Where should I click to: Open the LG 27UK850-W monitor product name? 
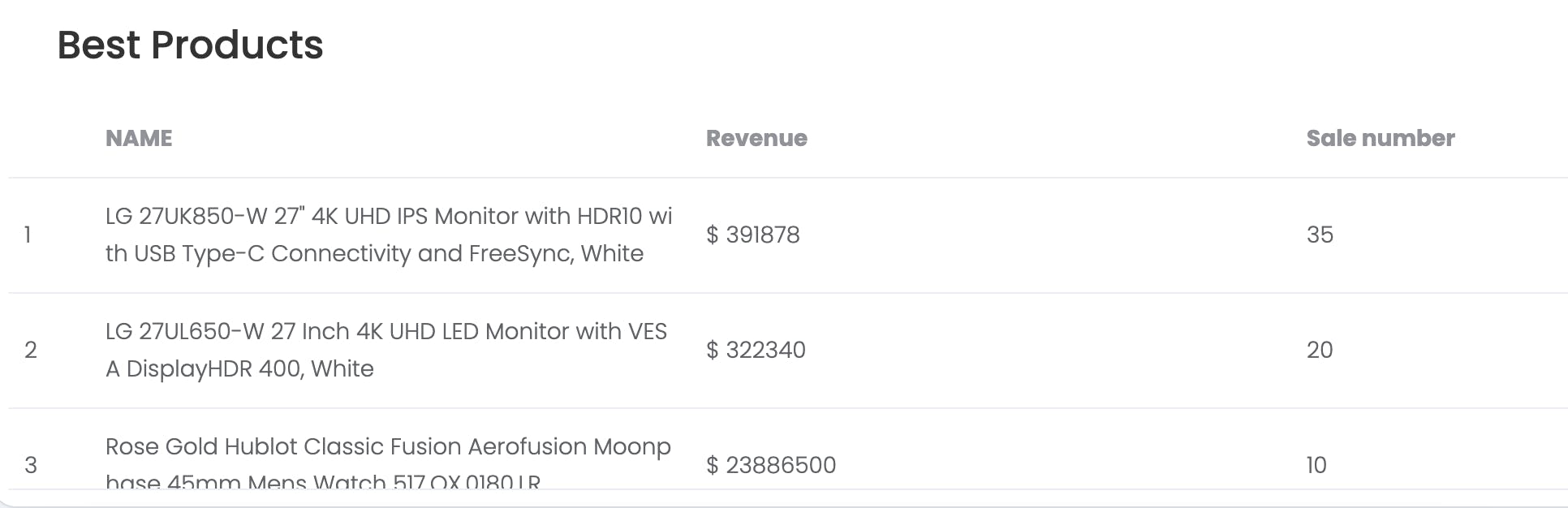point(389,235)
